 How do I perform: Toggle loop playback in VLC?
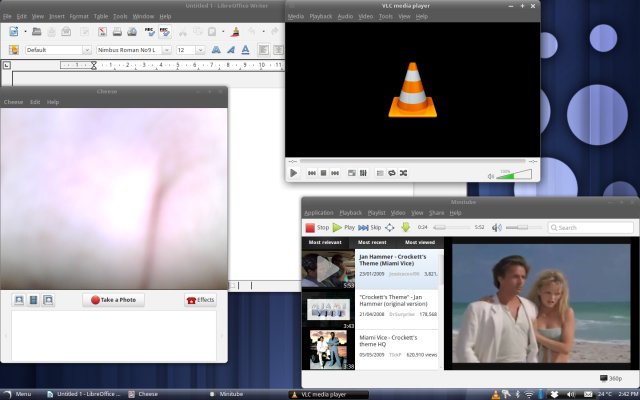(x=392, y=173)
